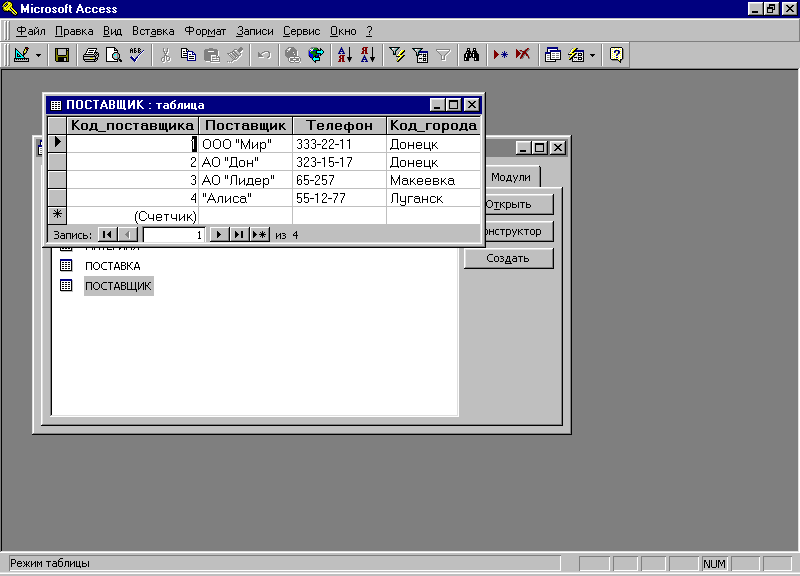Click the Код_города column header
This screenshot has width=800, height=576.
pos(433,126)
